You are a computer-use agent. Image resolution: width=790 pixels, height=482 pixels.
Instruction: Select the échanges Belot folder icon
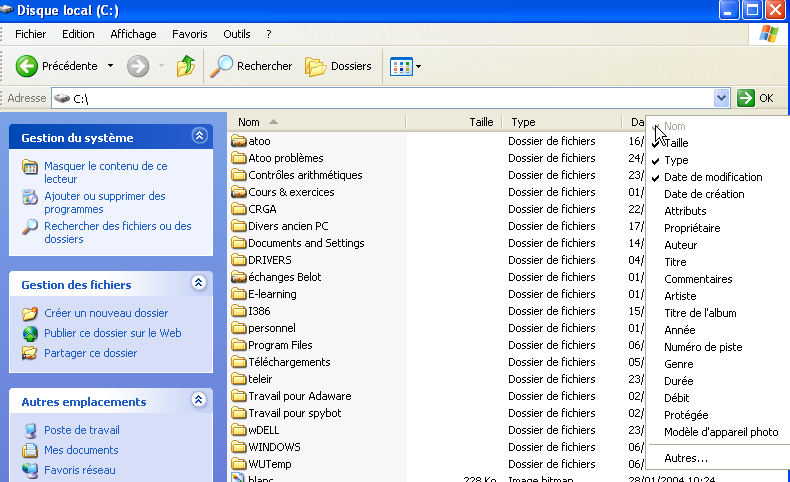[x=238, y=277]
